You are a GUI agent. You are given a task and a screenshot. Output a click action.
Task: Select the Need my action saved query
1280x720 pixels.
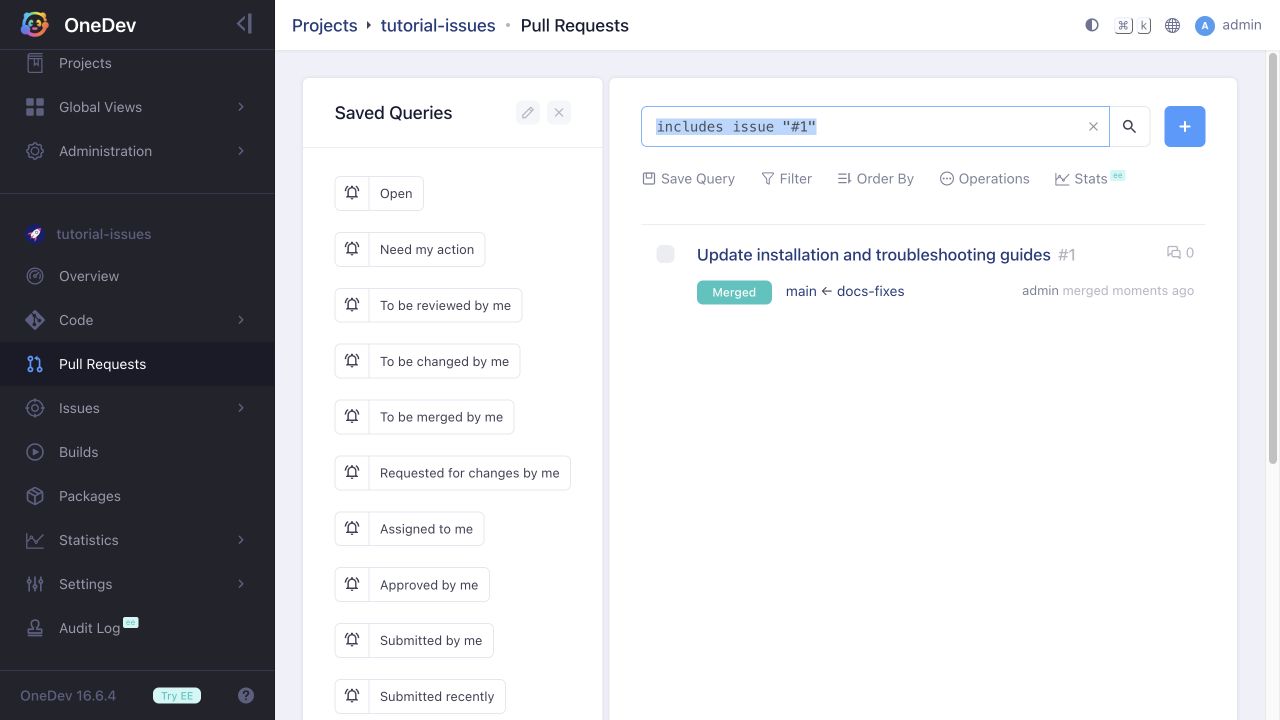pyautogui.click(x=427, y=250)
